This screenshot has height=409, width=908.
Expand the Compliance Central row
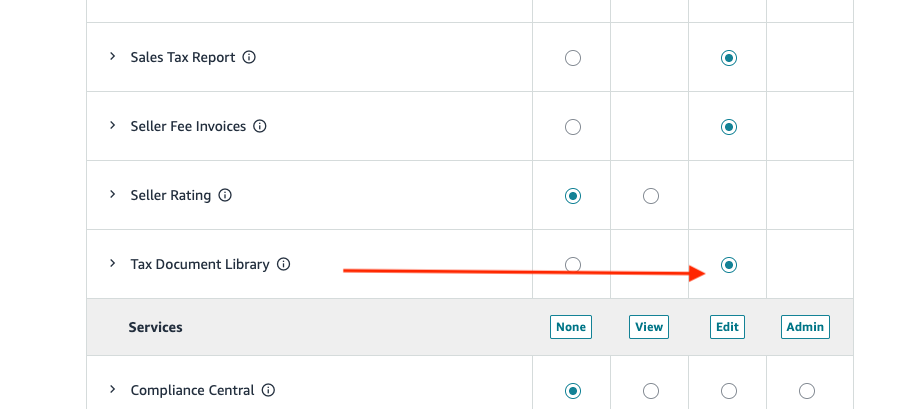click(x=112, y=389)
